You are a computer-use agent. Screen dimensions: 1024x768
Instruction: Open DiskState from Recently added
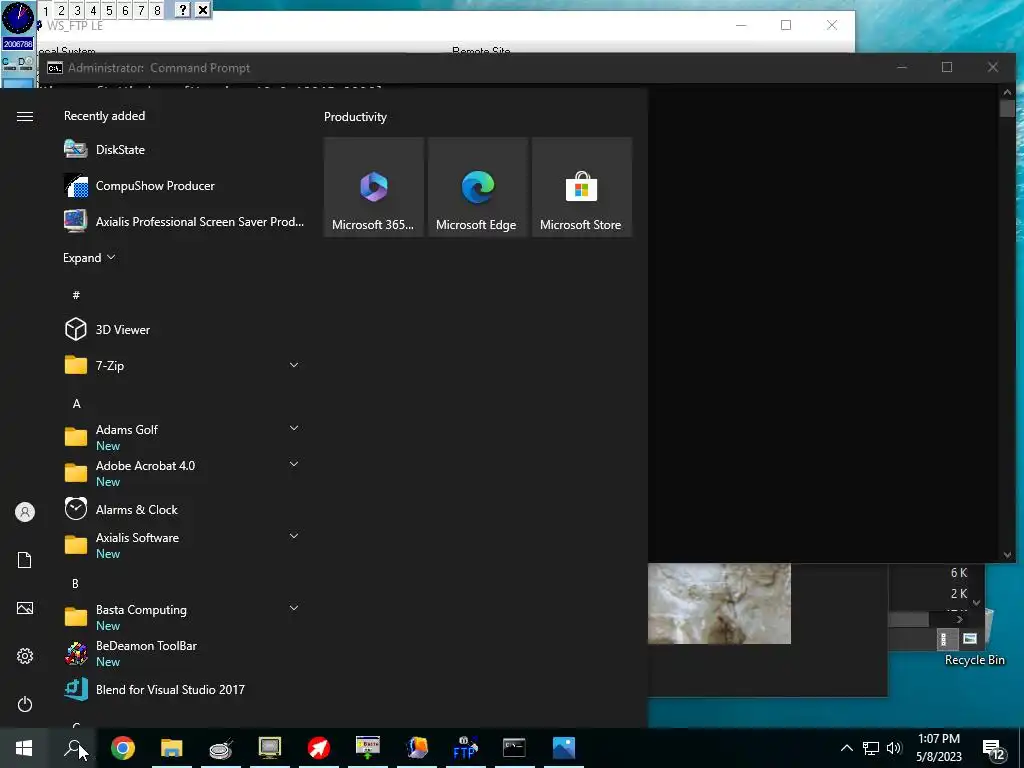[184, 150]
